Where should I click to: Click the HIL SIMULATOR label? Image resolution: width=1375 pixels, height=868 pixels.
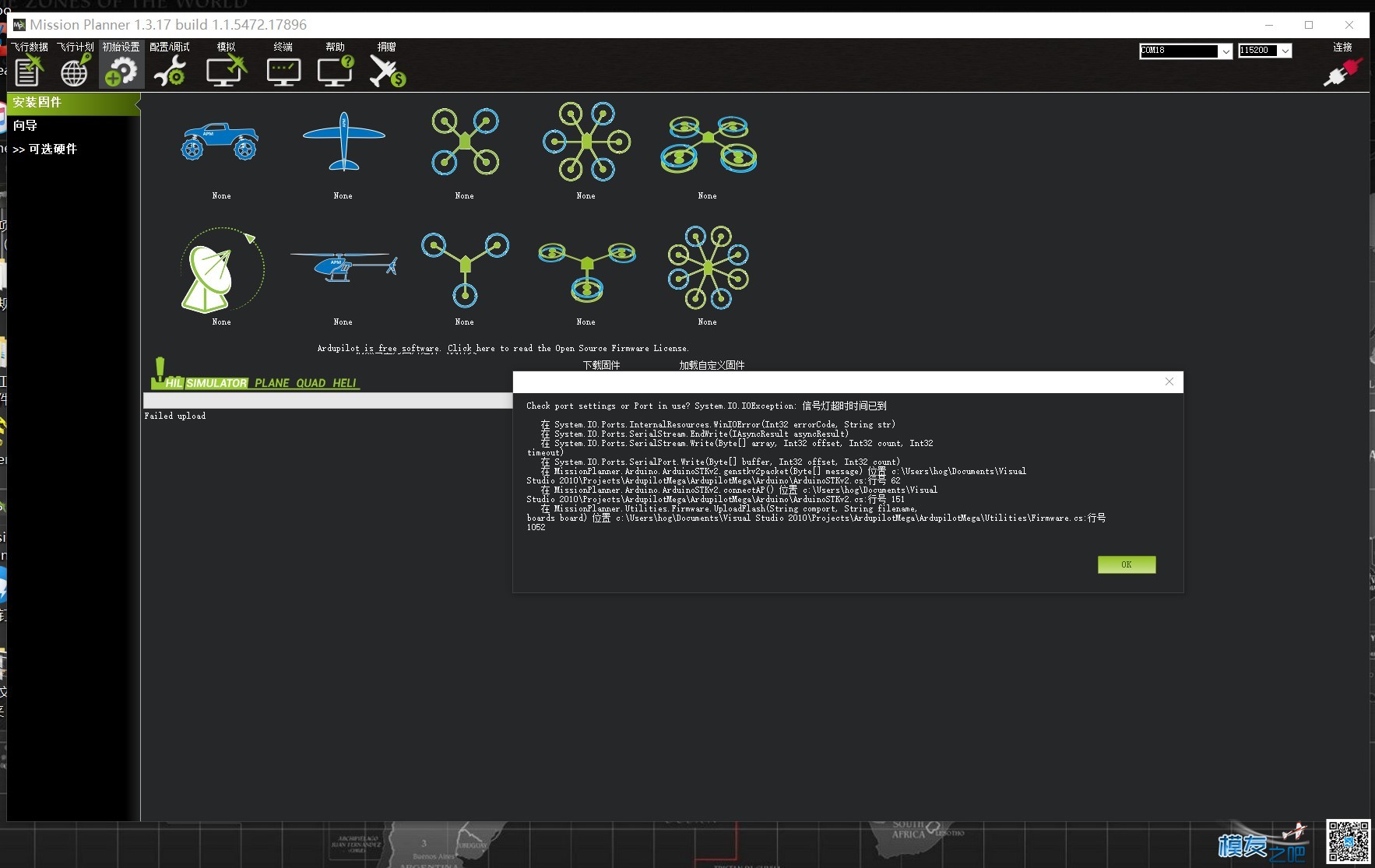(206, 383)
